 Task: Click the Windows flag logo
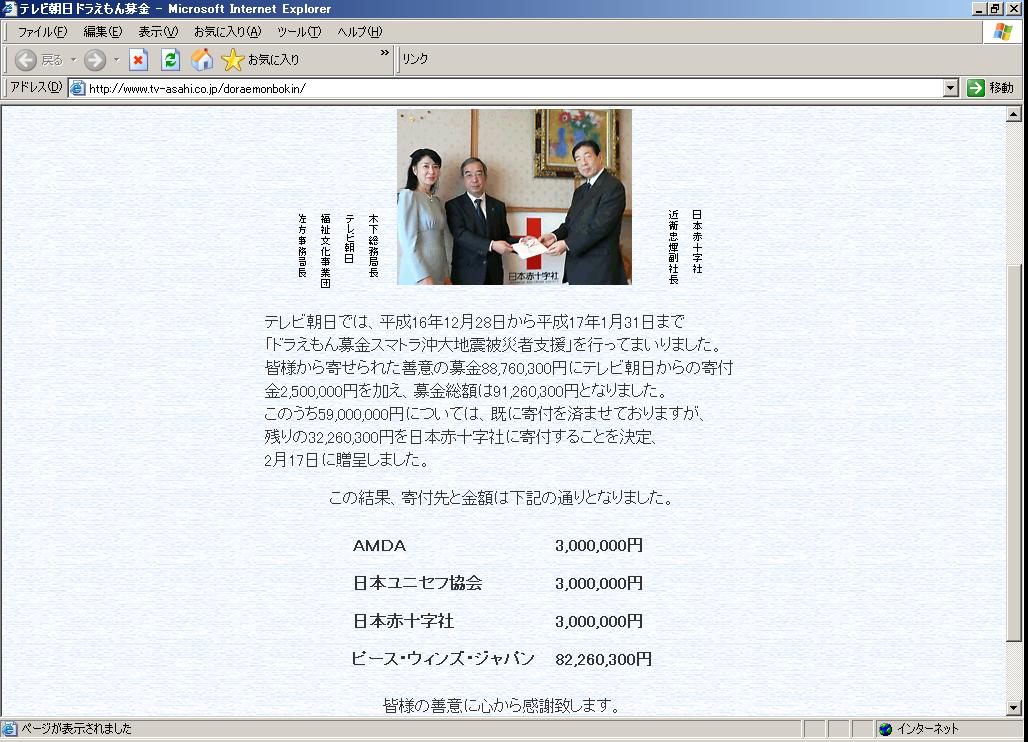coord(1002,31)
